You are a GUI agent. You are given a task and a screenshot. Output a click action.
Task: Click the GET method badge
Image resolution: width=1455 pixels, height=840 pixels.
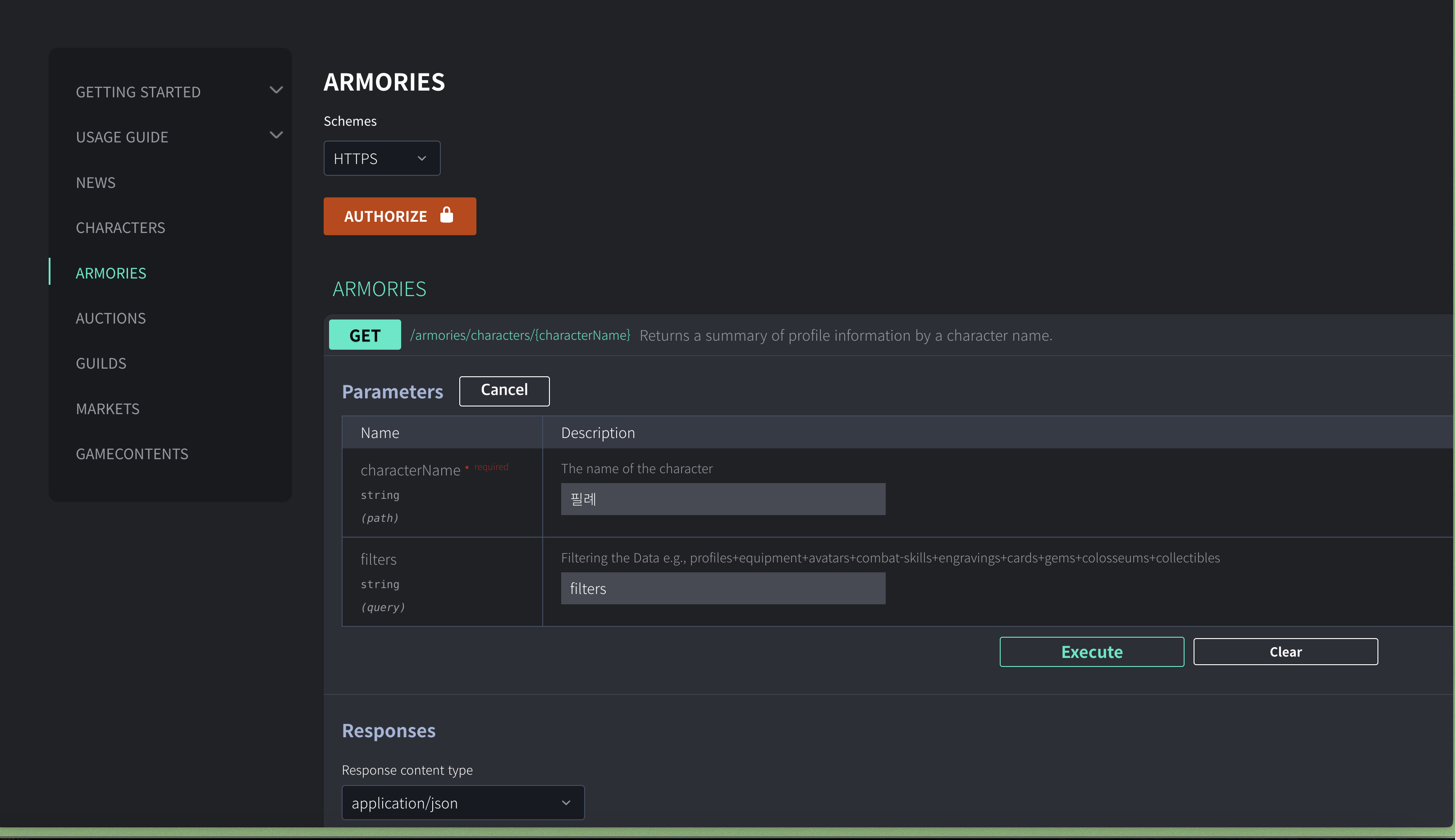(x=365, y=335)
